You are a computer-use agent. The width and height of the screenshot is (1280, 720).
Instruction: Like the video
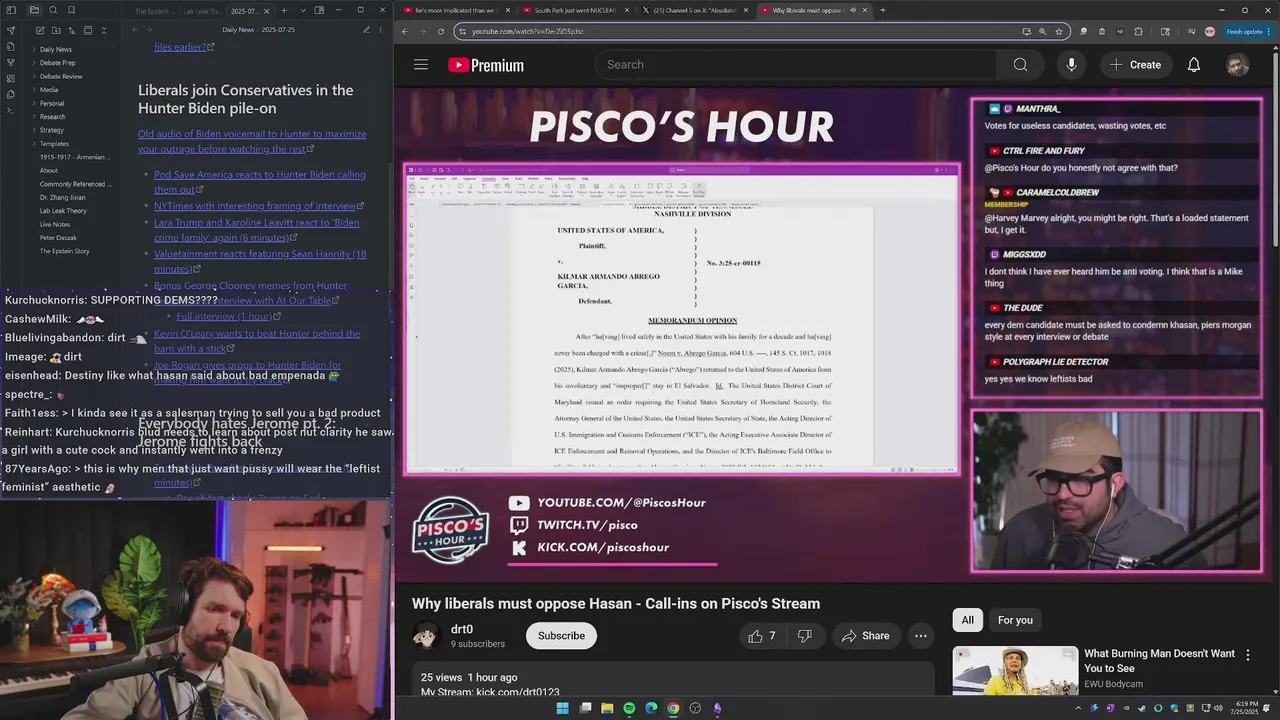tap(763, 636)
